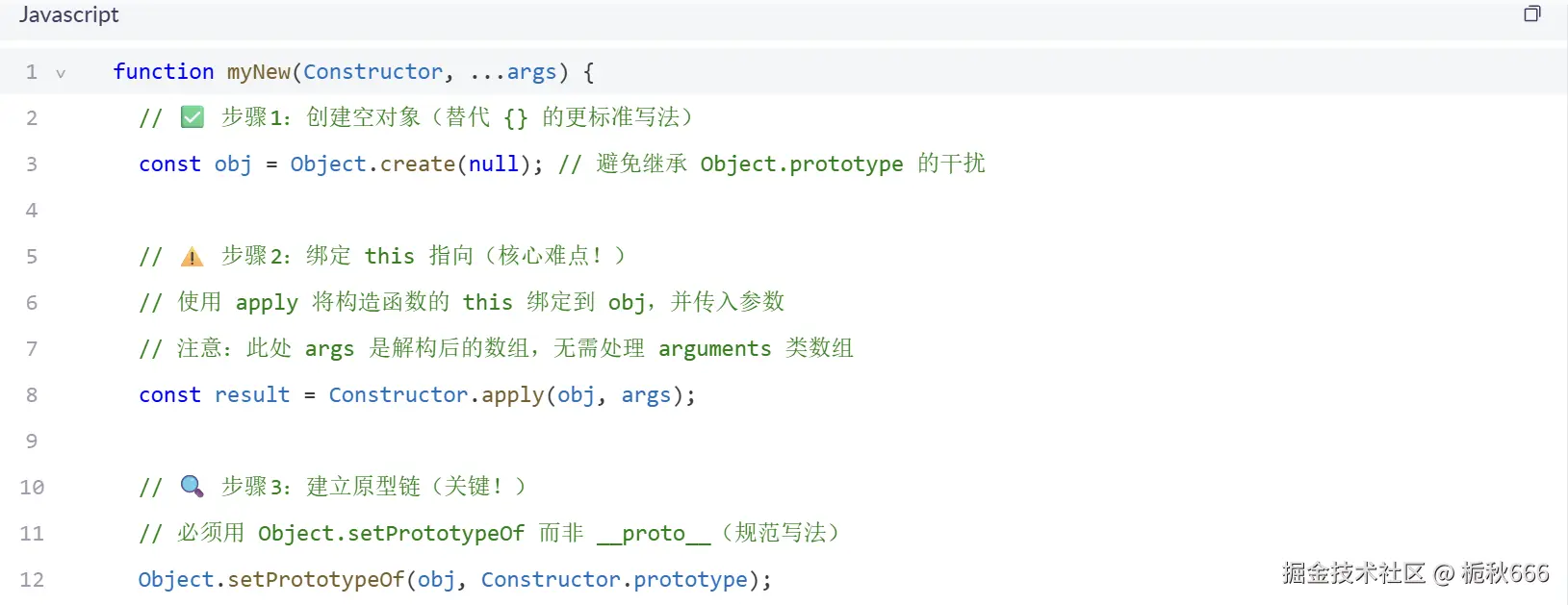Click the ...args rest parameter on line 1
This screenshot has height=605, width=1568.
click(513, 72)
